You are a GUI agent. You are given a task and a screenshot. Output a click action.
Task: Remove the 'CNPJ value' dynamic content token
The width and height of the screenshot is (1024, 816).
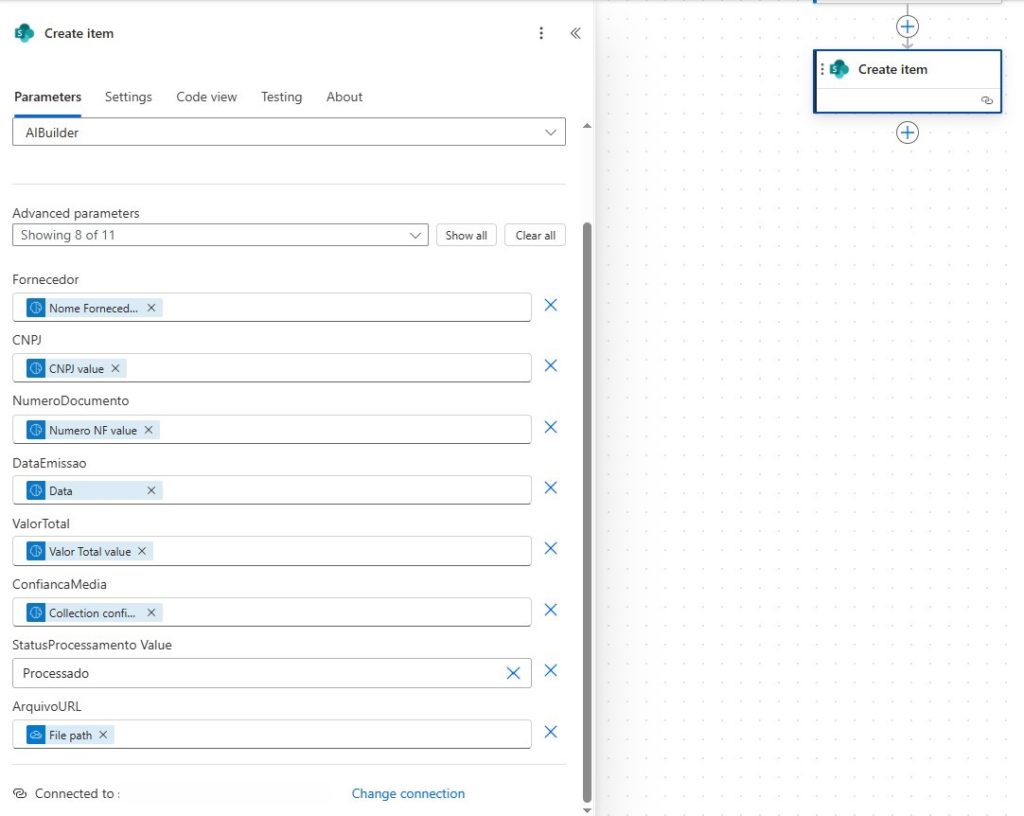pyautogui.click(x=115, y=368)
